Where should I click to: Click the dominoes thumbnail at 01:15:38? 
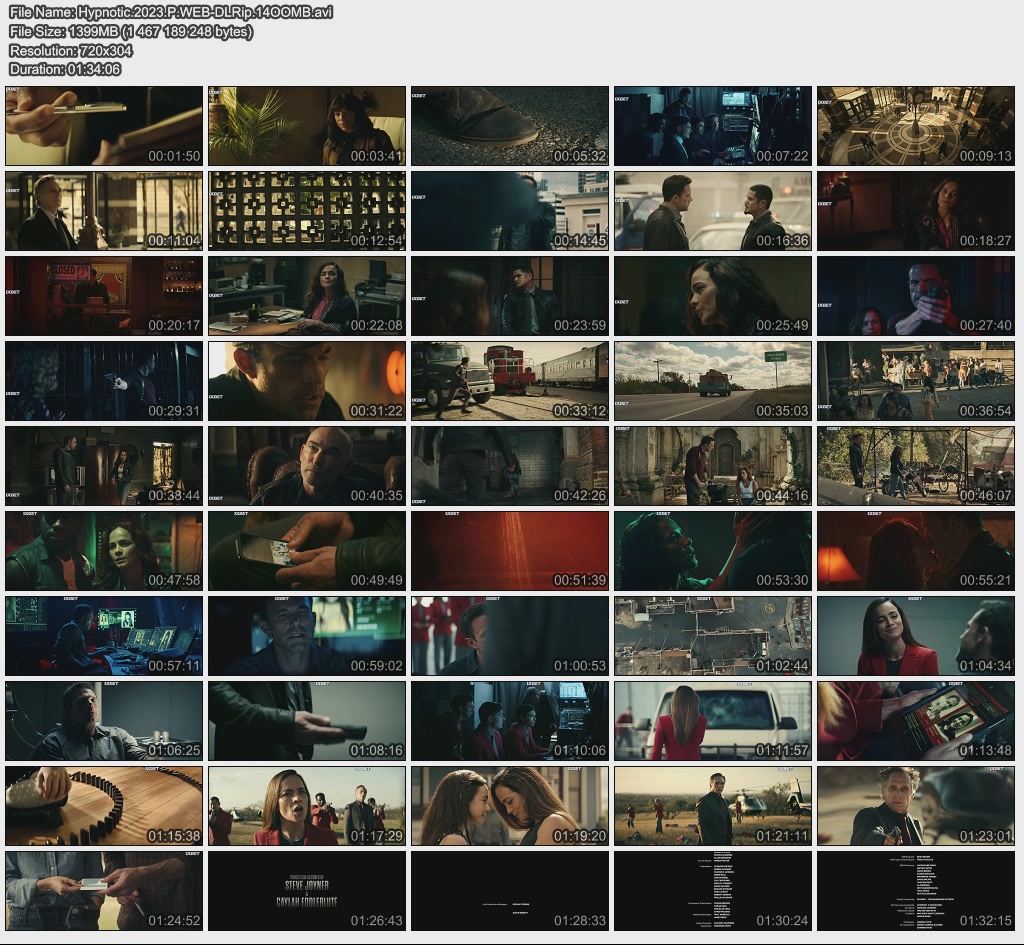[x=104, y=806]
